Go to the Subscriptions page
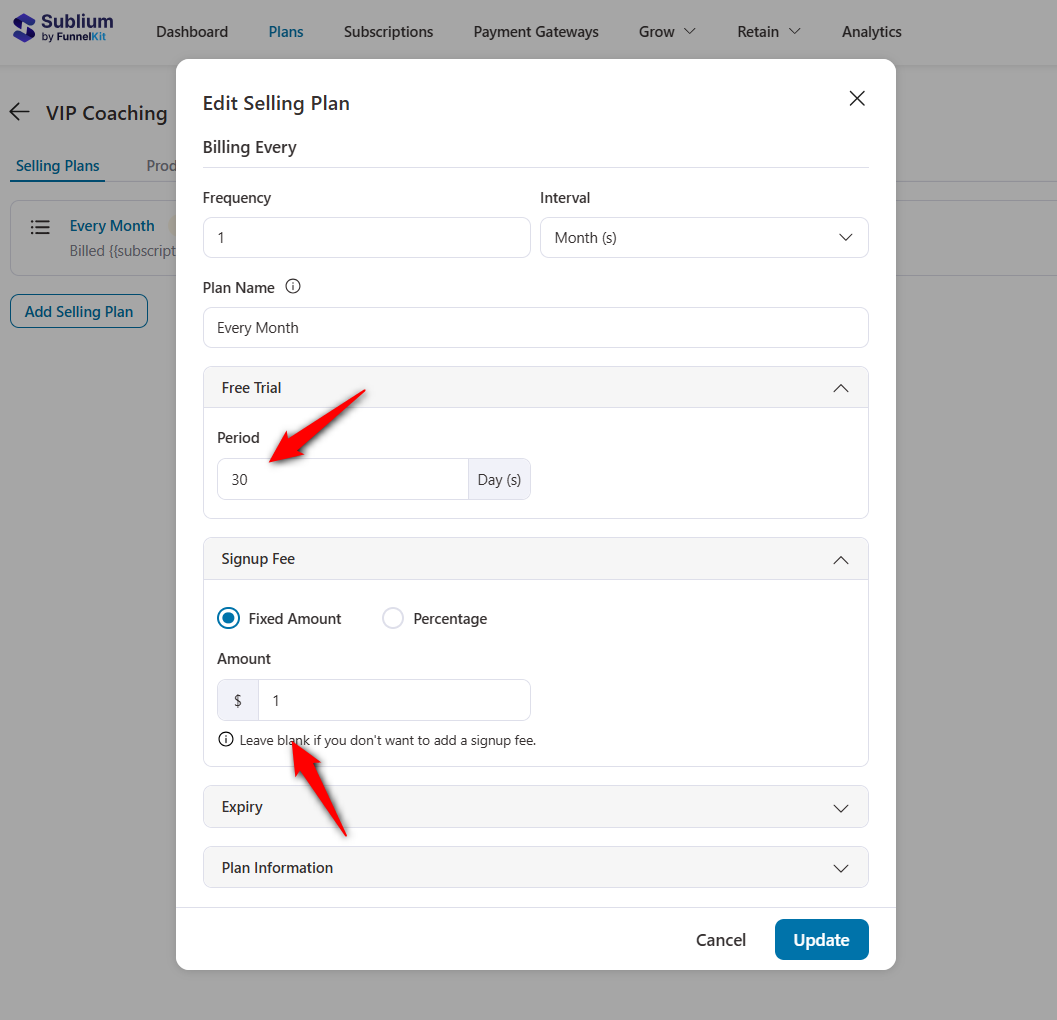The image size is (1057, 1020). (388, 31)
